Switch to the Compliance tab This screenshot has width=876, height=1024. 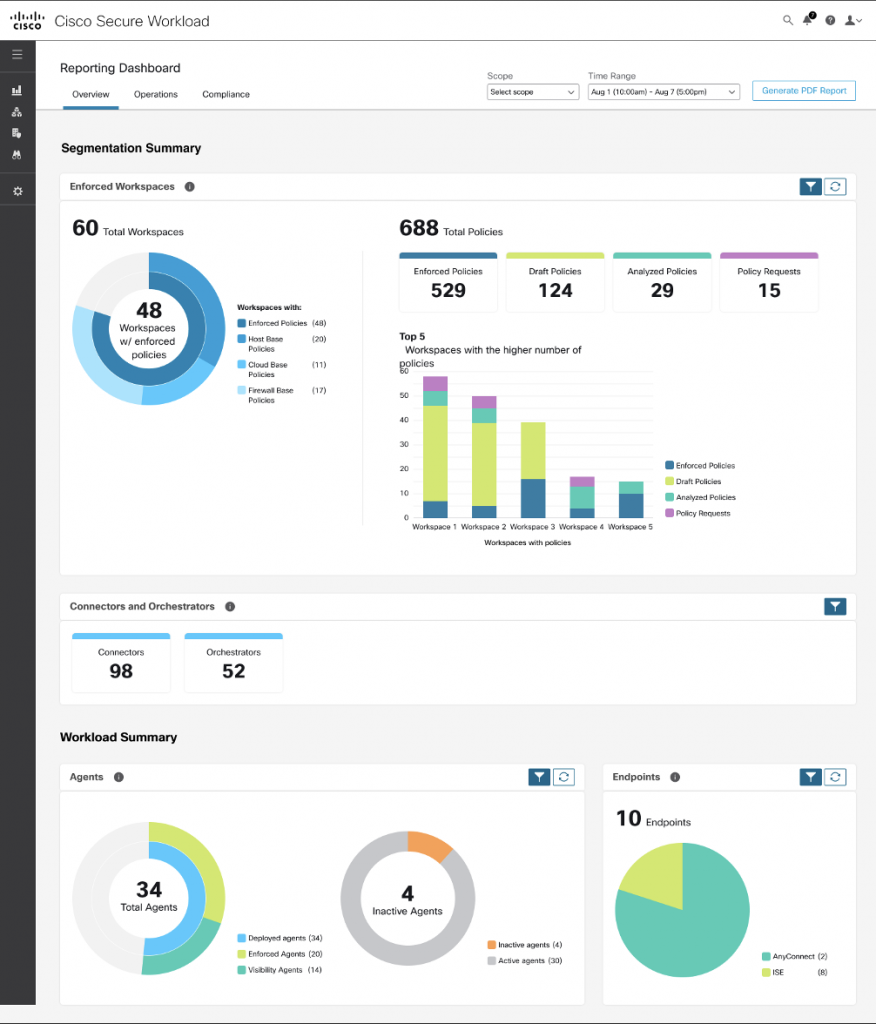(x=226, y=95)
